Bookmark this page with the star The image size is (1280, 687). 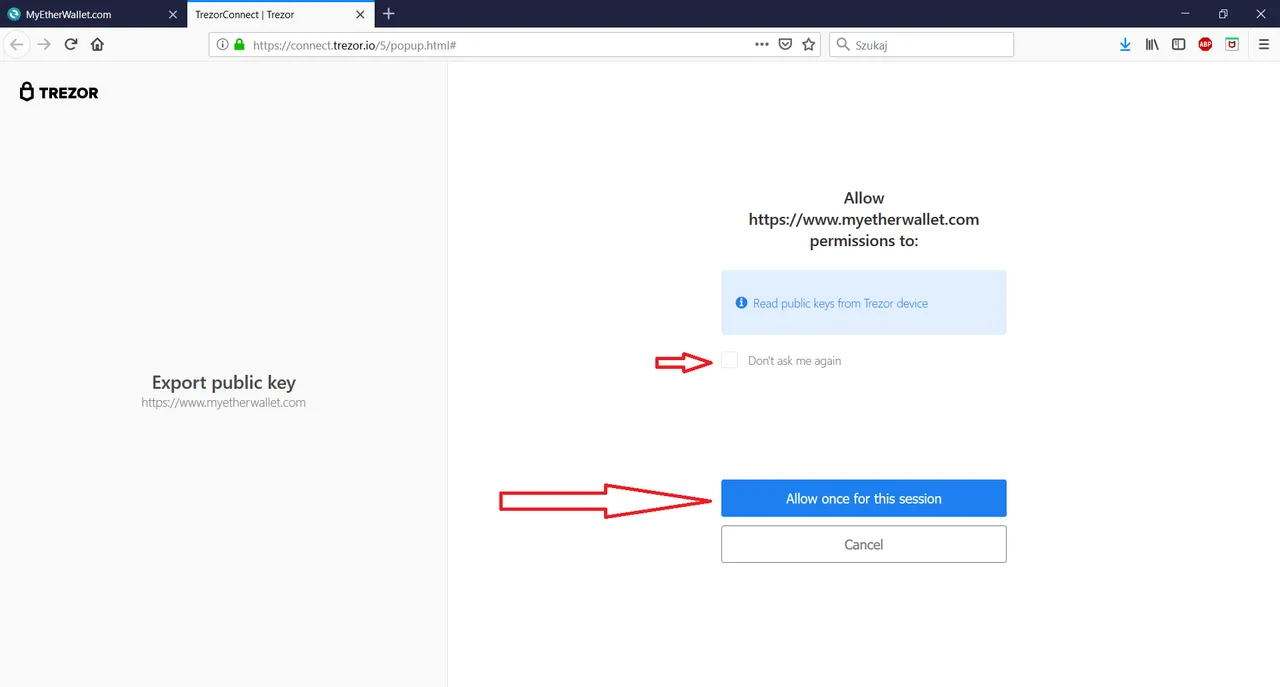pos(809,45)
